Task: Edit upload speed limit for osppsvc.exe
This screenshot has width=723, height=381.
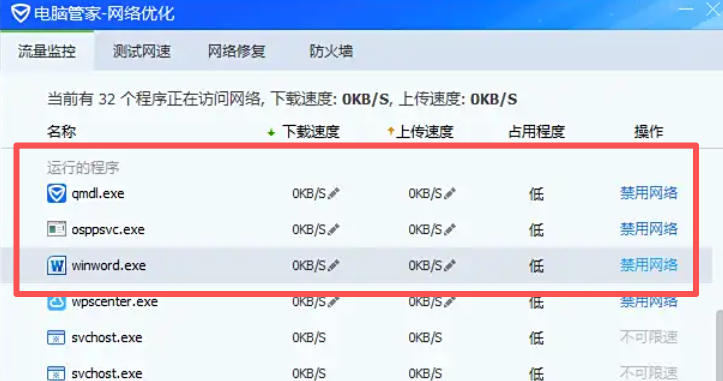Action: 450,229
